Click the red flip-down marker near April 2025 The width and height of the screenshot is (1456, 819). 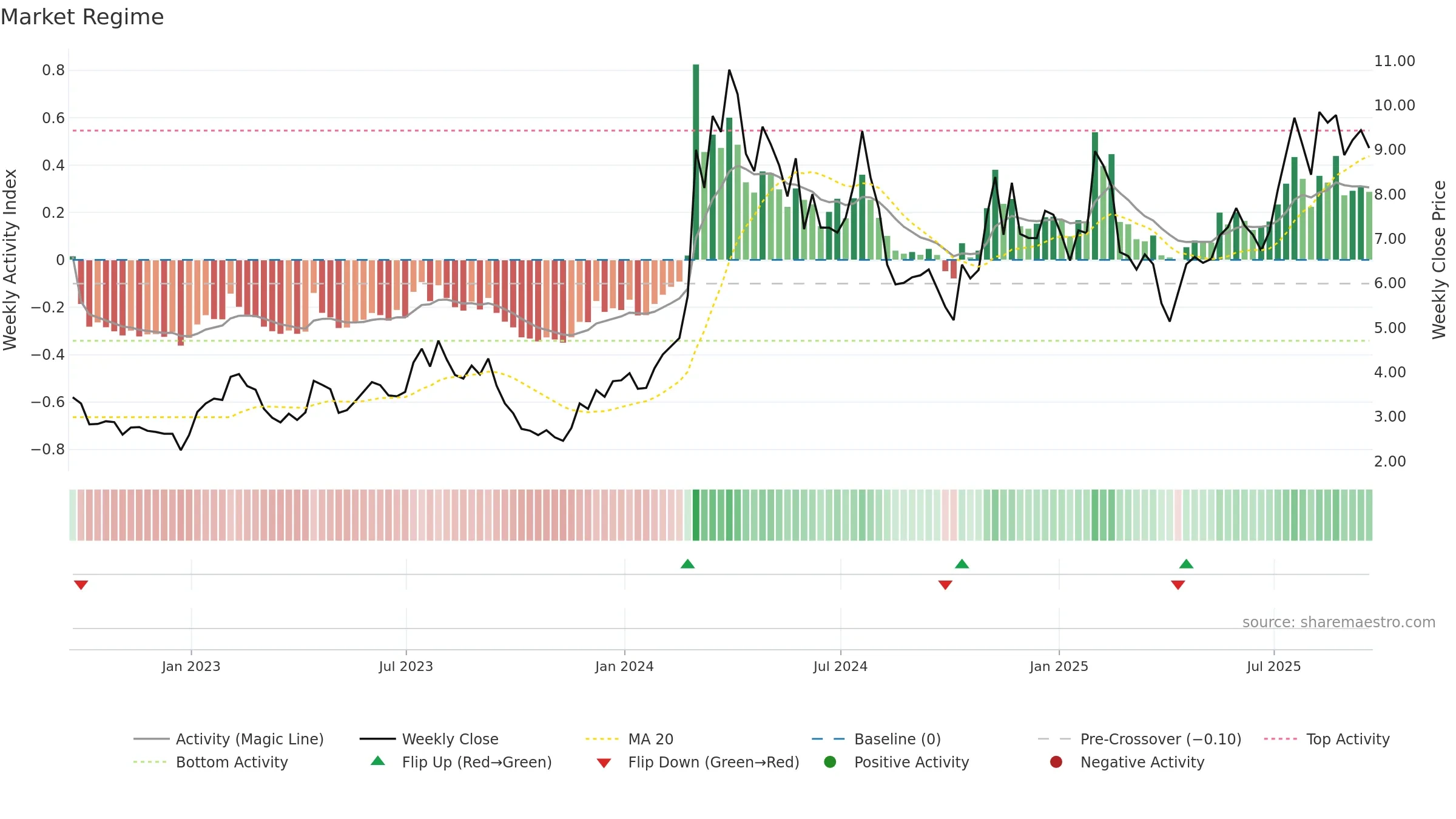click(x=1178, y=585)
